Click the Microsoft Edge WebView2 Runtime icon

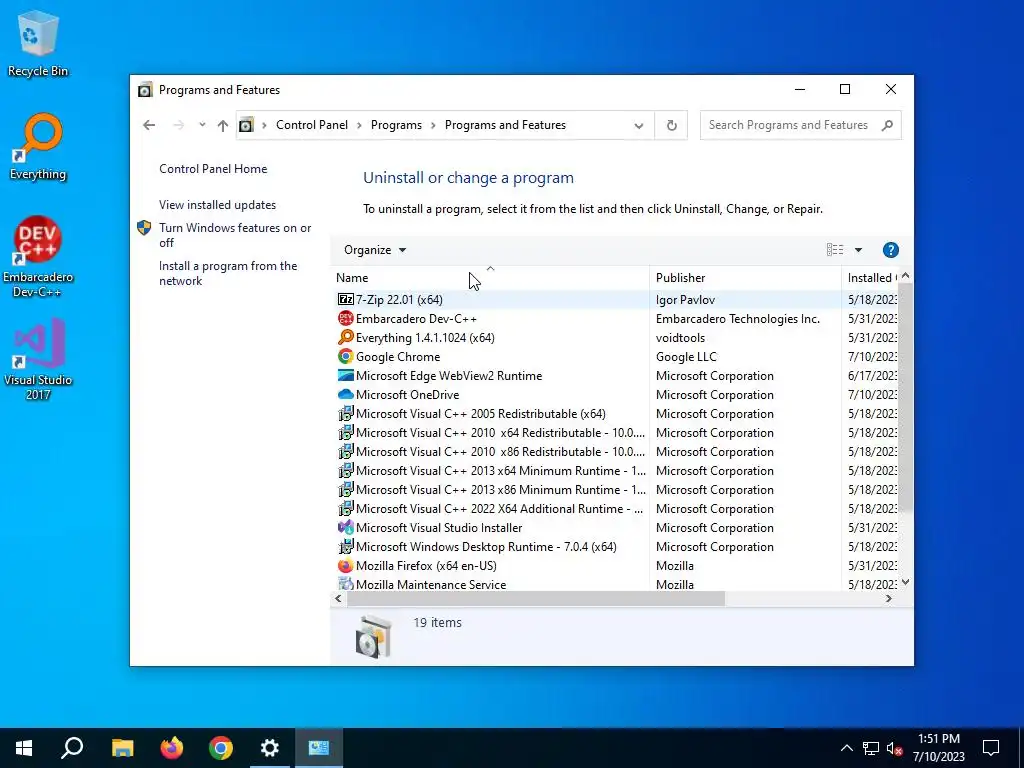pyautogui.click(x=345, y=376)
